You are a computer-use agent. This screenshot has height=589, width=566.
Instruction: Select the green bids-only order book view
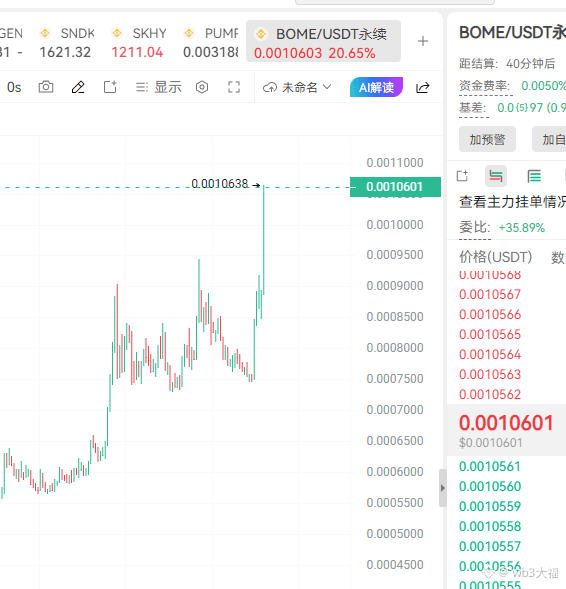(x=534, y=176)
